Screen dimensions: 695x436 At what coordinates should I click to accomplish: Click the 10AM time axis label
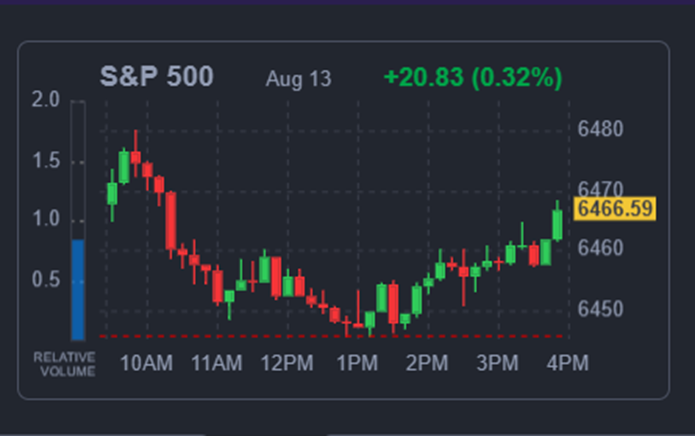point(146,363)
